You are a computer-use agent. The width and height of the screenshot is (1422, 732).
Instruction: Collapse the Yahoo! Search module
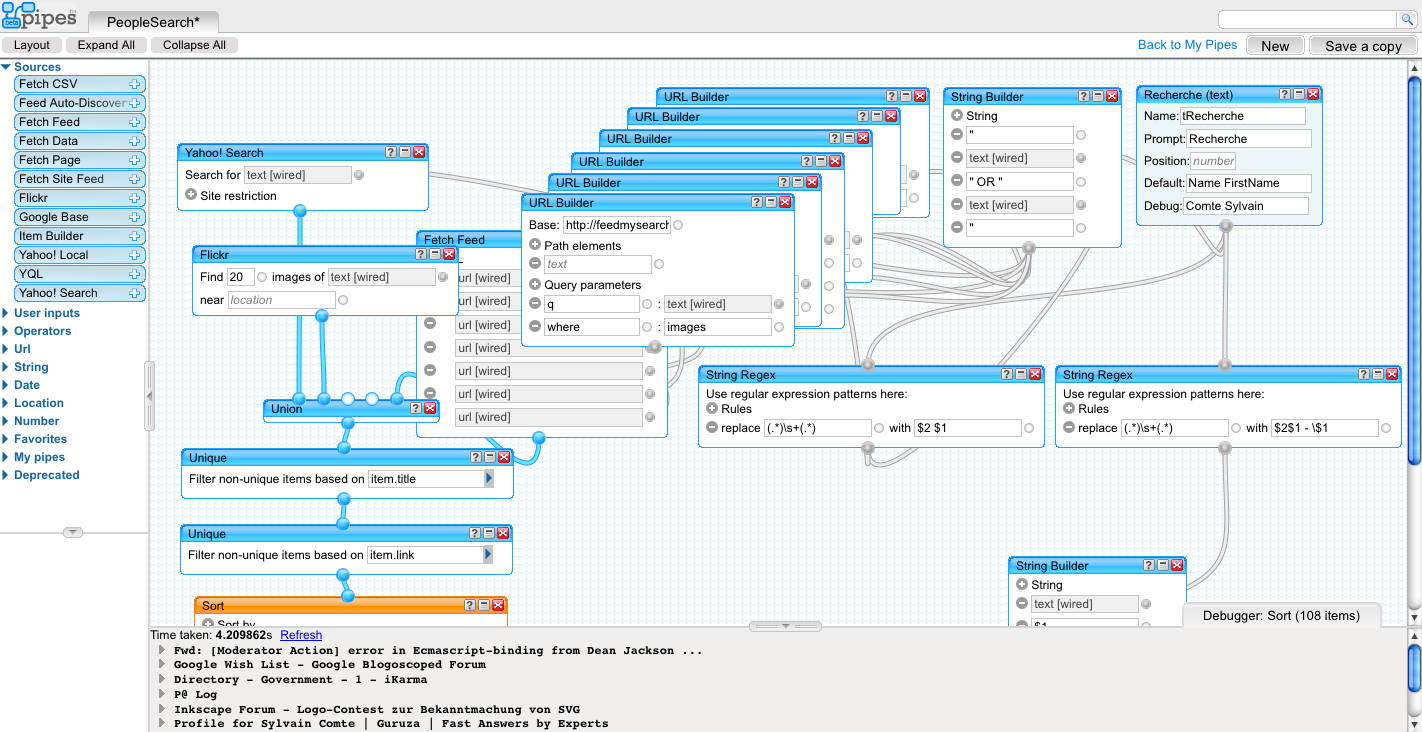[405, 152]
